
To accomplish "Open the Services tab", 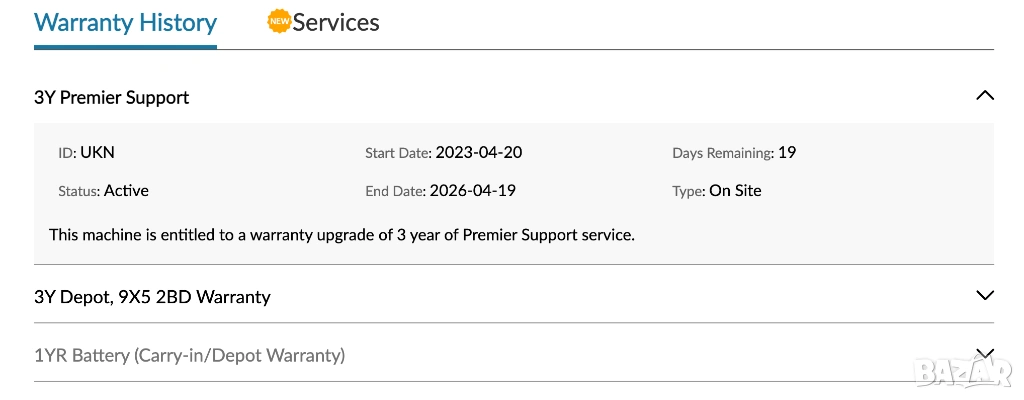I will [x=335, y=22].
